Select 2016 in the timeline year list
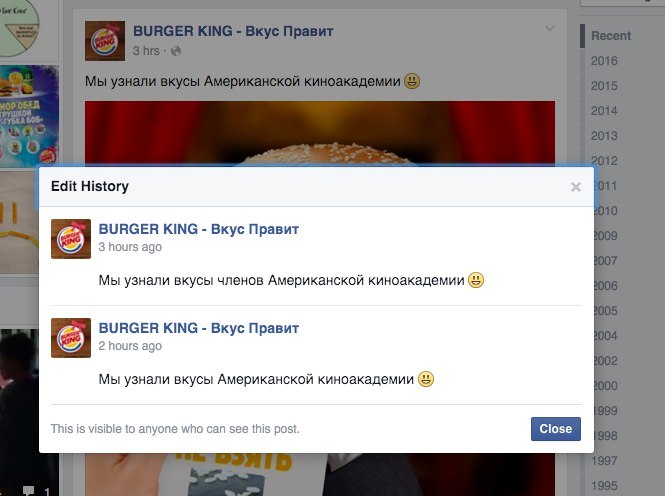This screenshot has width=665, height=496. [604, 61]
